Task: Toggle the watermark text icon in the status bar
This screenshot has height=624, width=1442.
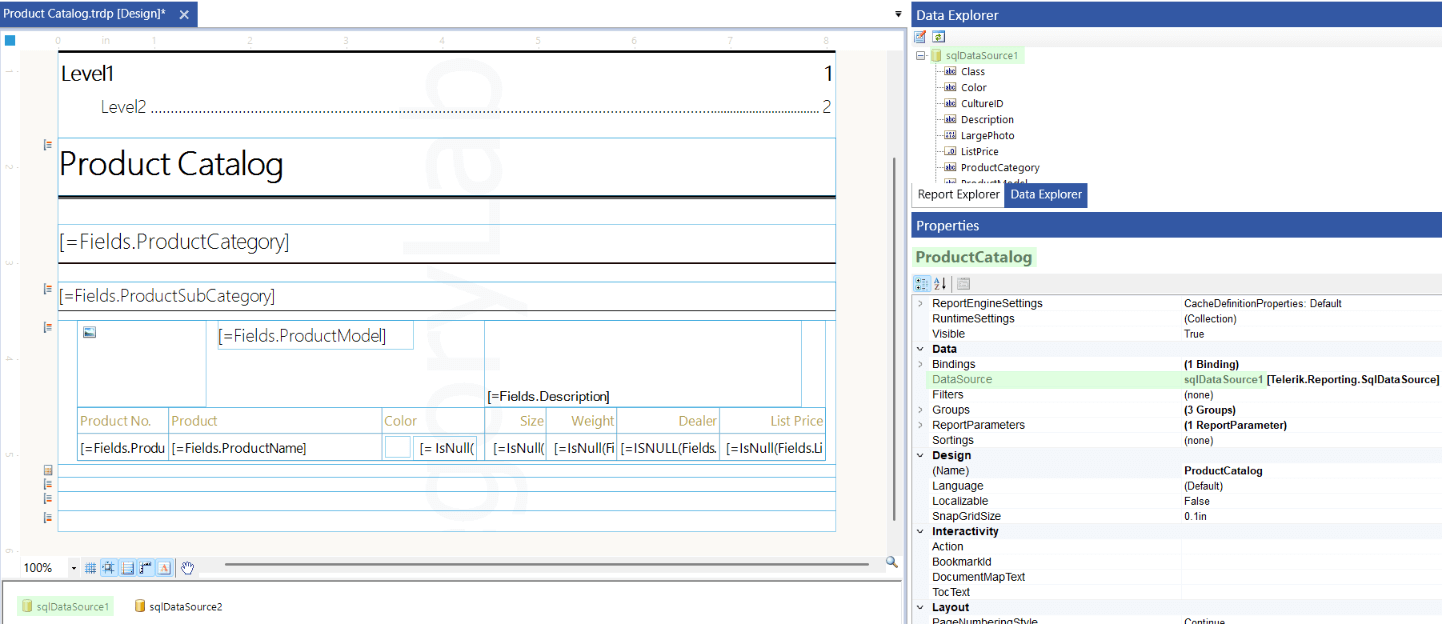Action: pyautogui.click(x=165, y=567)
